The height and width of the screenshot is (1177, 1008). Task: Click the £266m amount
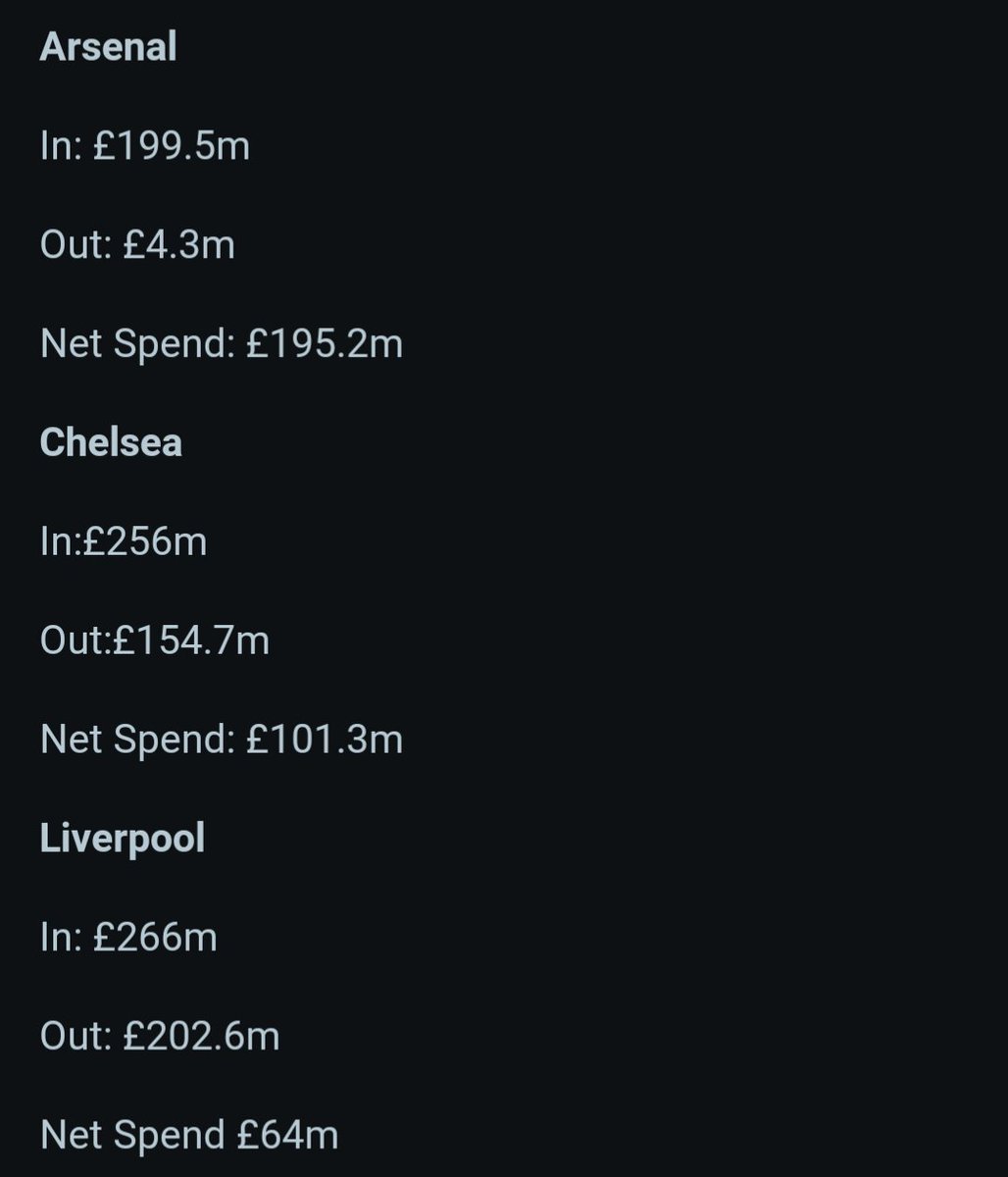coord(155,938)
